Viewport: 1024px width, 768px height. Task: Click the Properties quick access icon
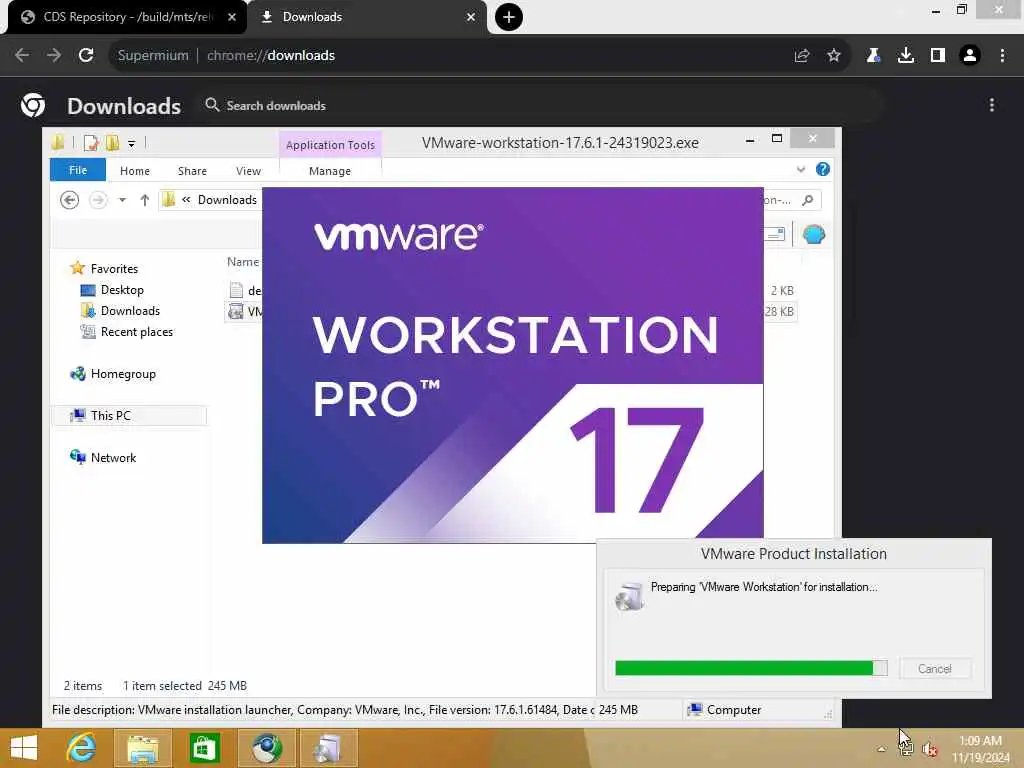tap(91, 142)
